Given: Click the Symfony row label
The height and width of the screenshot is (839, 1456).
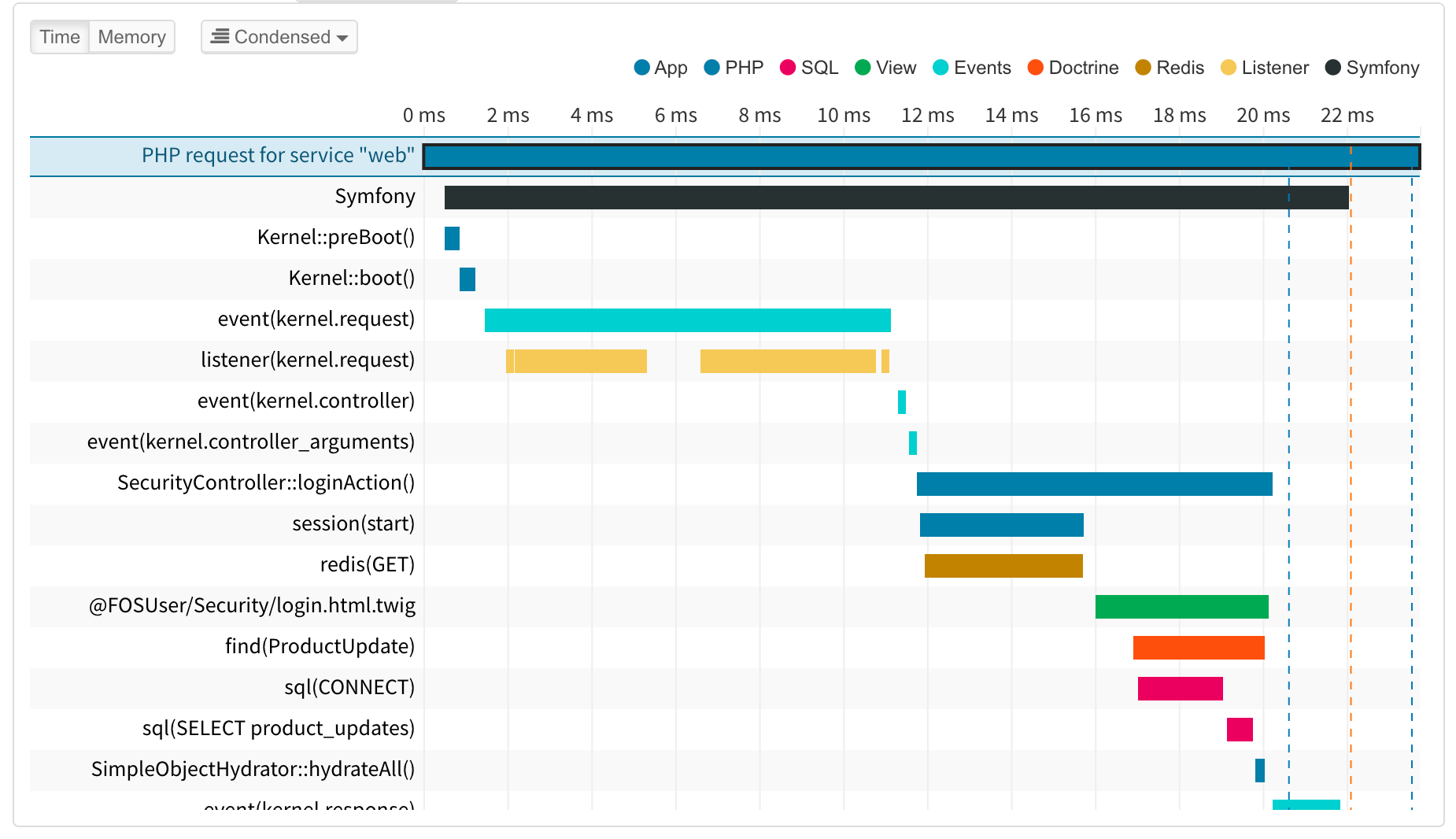Looking at the screenshot, I should coord(375,196).
